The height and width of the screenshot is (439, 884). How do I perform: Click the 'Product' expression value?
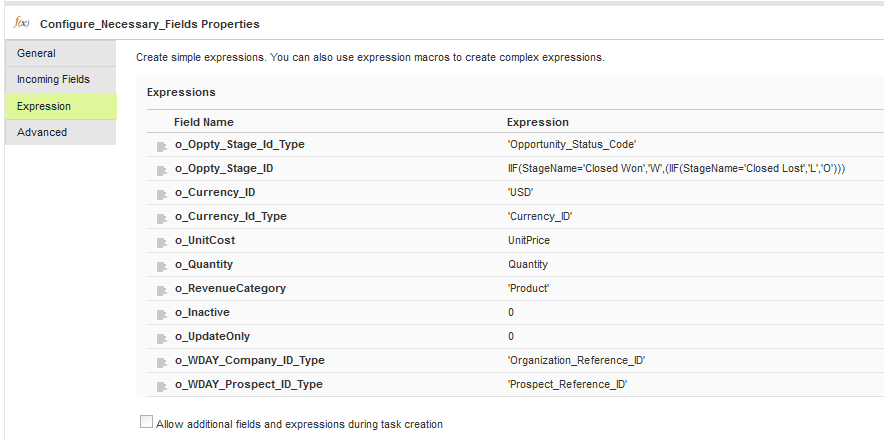[528, 288]
